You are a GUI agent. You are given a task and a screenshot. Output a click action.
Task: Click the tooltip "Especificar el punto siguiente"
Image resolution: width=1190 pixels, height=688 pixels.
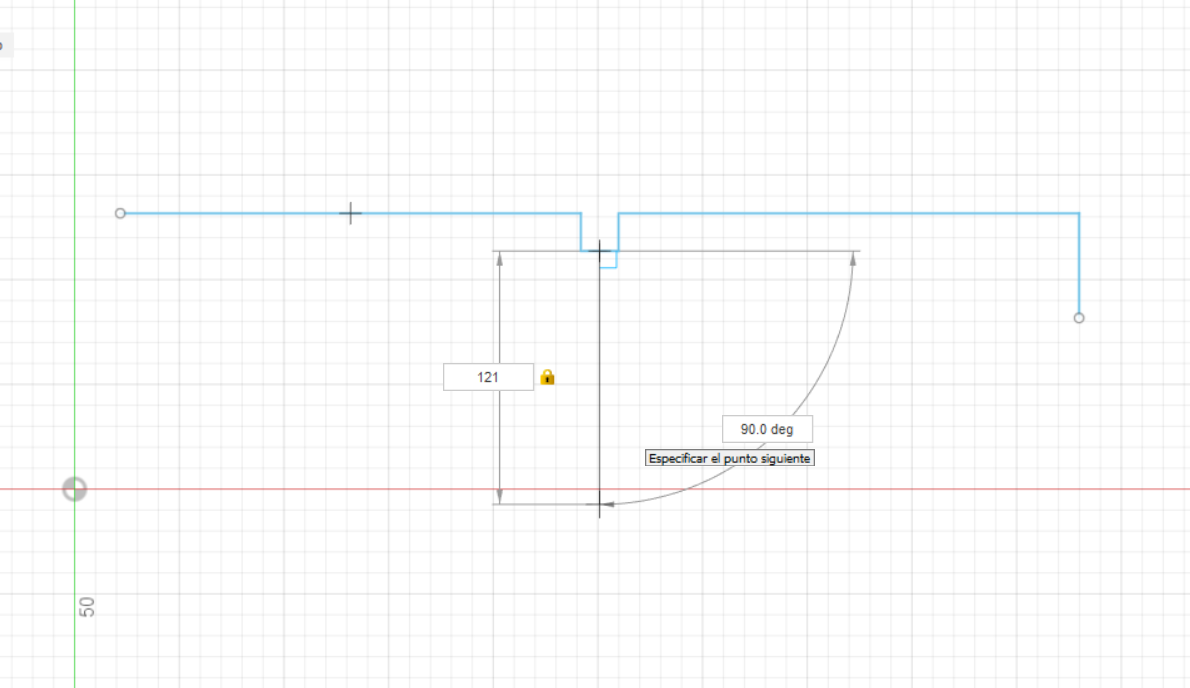729,458
